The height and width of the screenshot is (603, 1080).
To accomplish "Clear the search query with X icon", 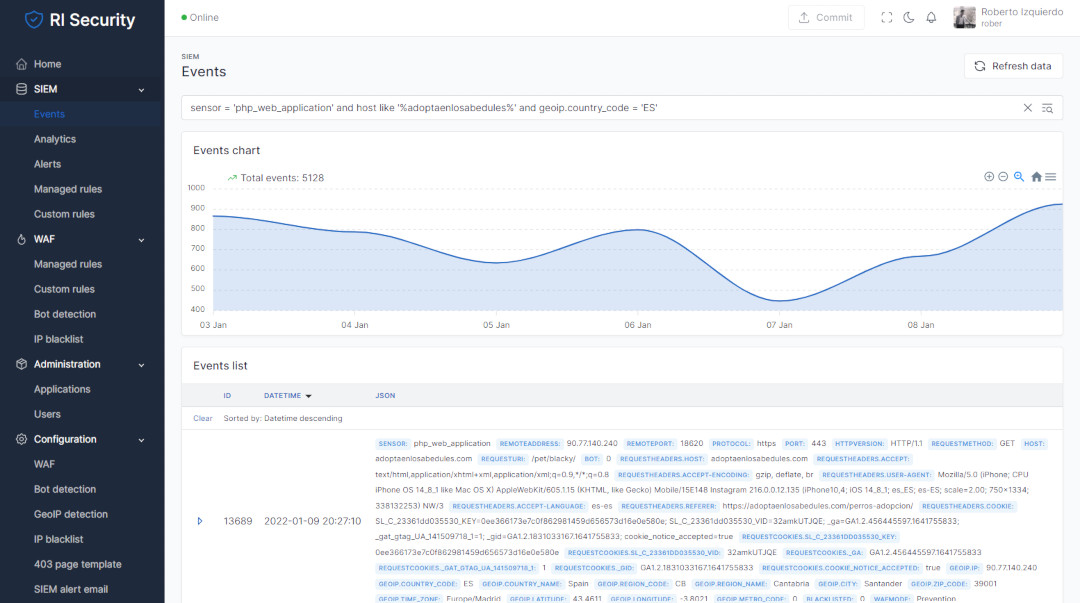I will [x=1028, y=108].
